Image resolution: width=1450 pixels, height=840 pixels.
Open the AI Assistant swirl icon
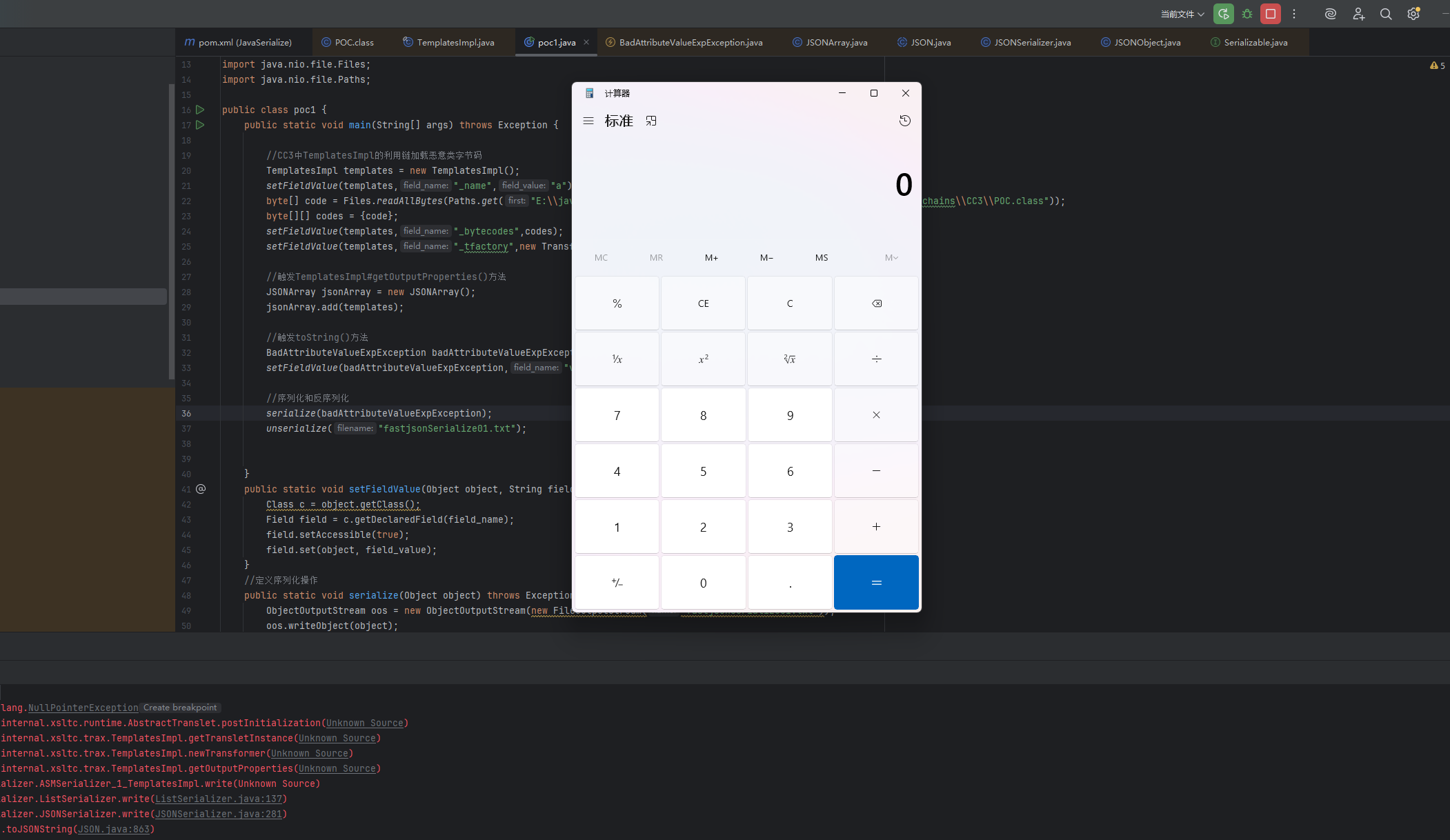pyautogui.click(x=1331, y=14)
